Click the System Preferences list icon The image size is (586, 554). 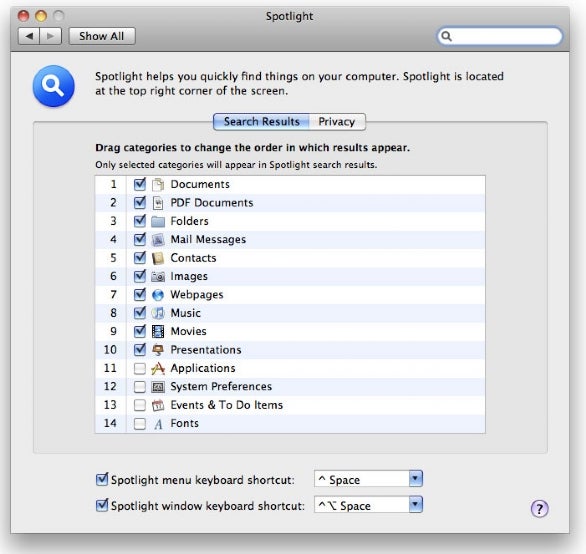158,387
